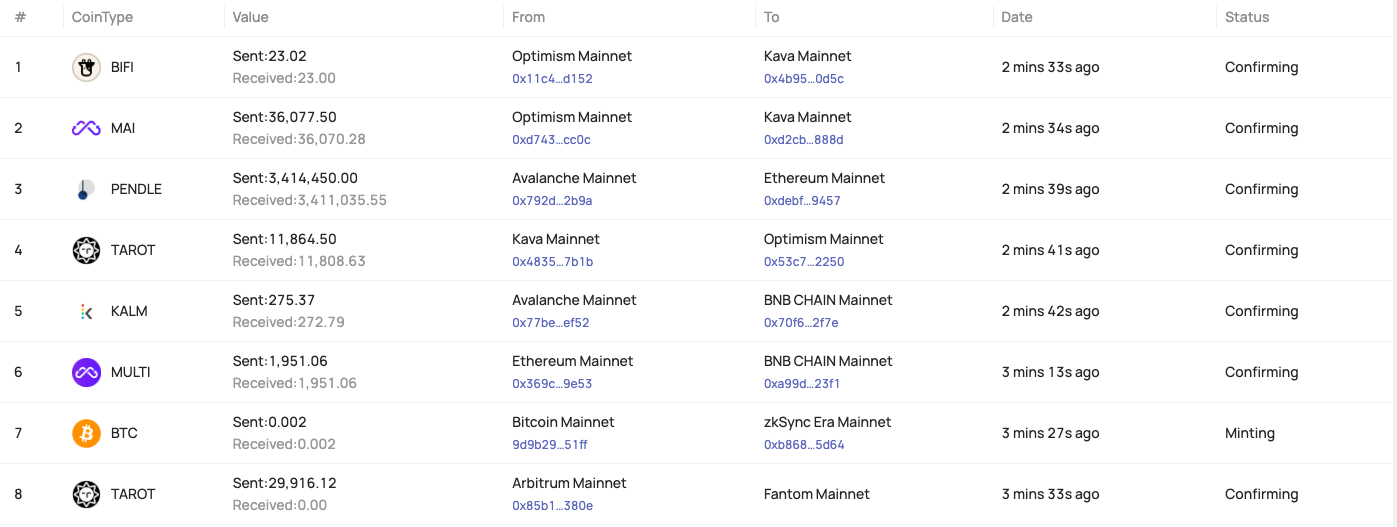Viewport: 1397px width, 527px height.
Task: Click the KALM coin icon
Action: (87, 311)
